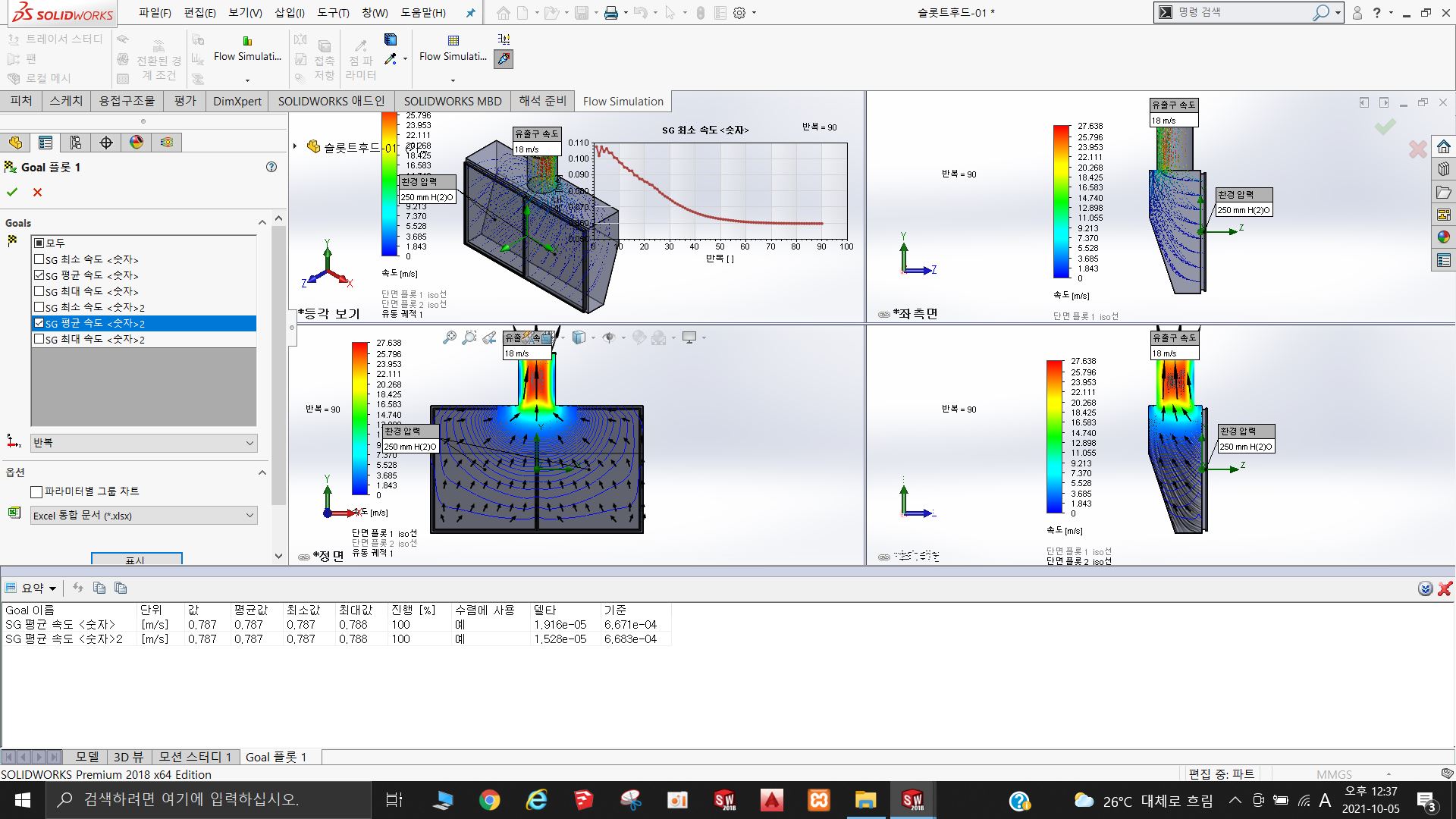This screenshot has width=1456, height=819.
Task: Click the Goal 플롯 help question mark icon
Action: 271,167
